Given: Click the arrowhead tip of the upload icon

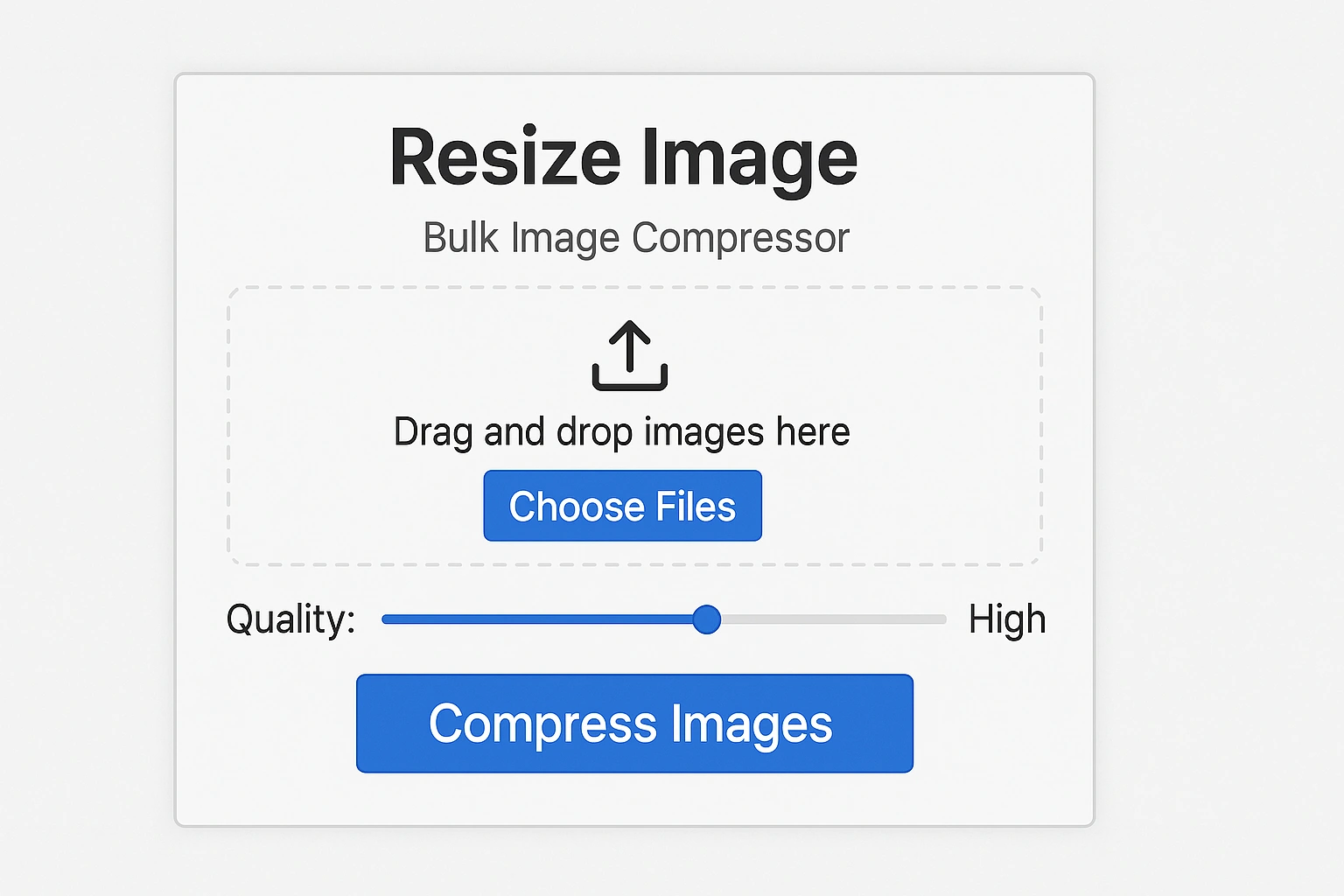Looking at the screenshot, I should click(x=630, y=325).
